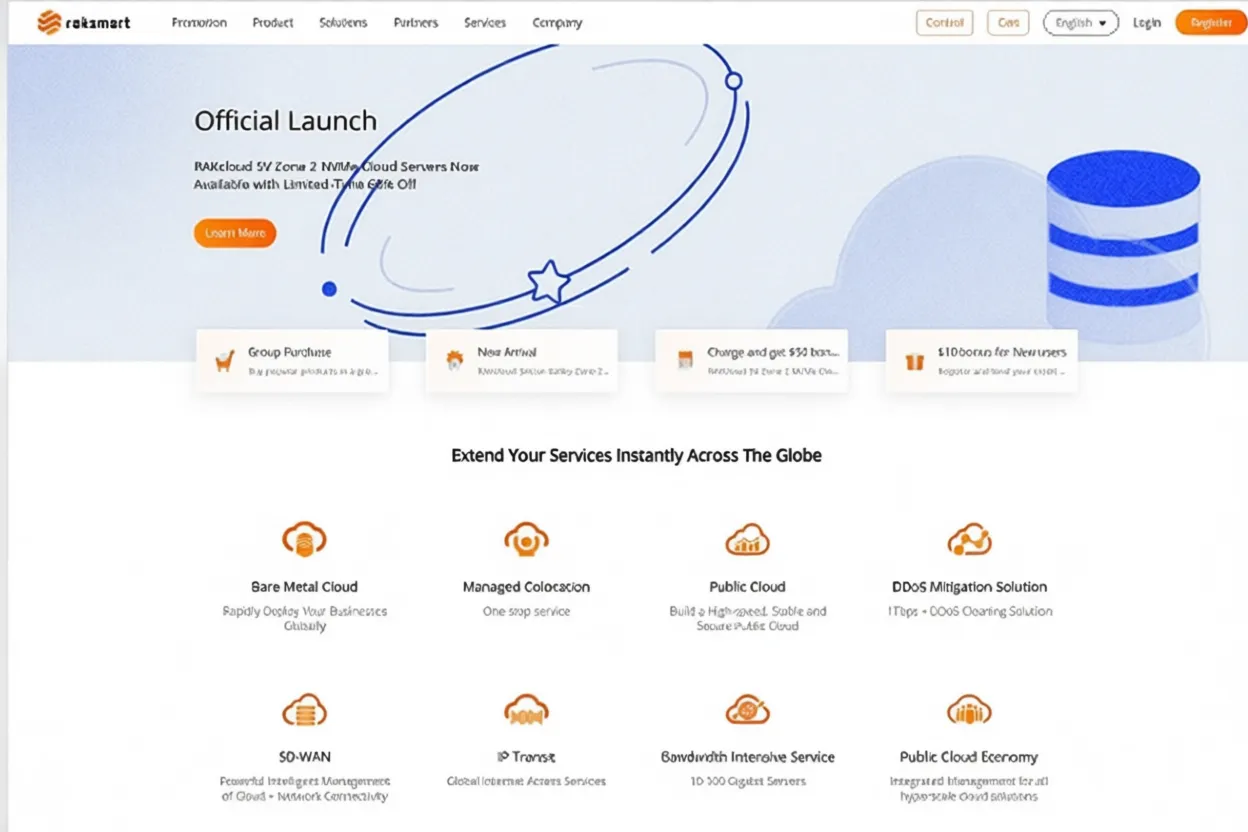This screenshot has width=1248, height=832.
Task: Open Public Cloud via its icon
Action: click(747, 538)
